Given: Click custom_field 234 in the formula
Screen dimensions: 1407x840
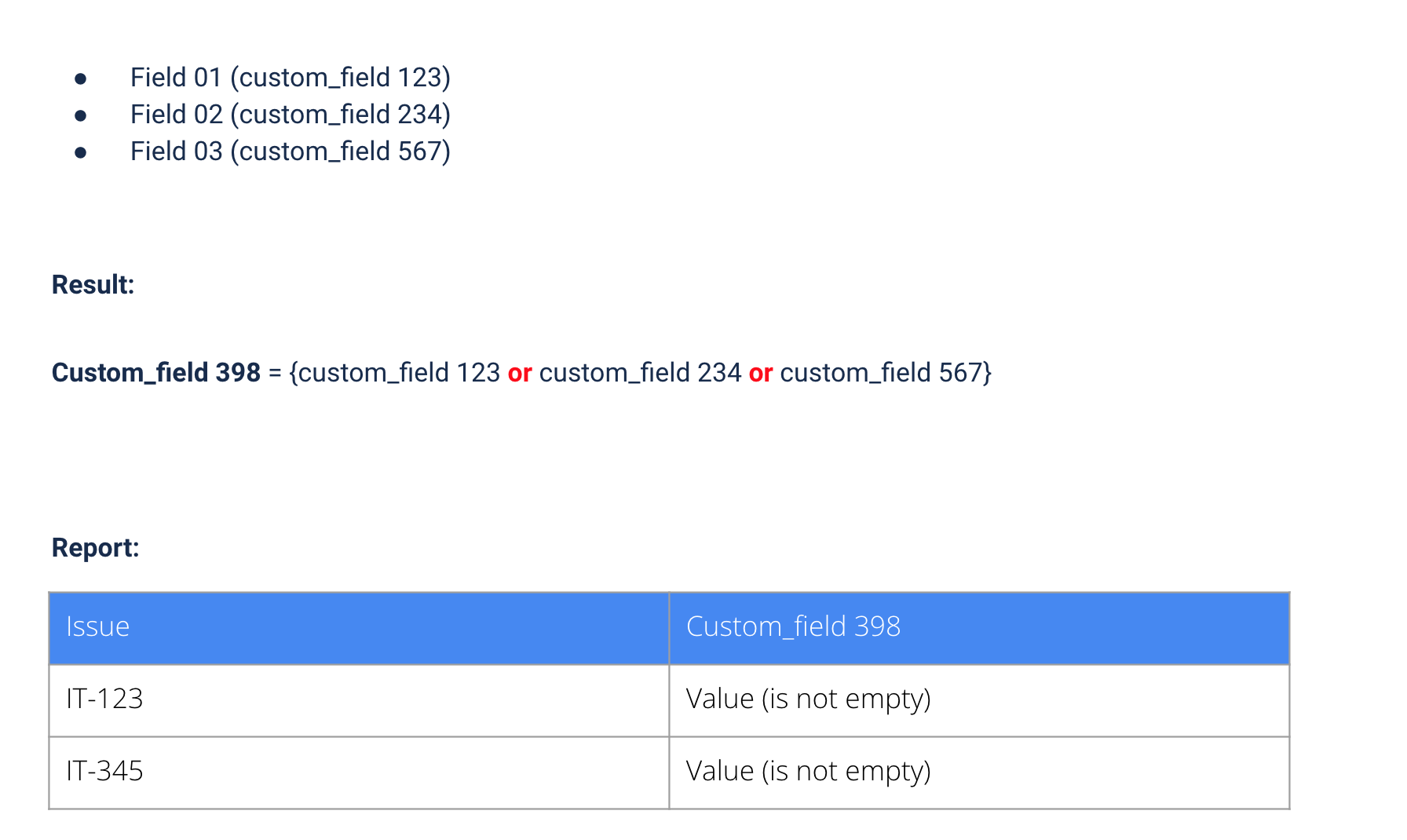Looking at the screenshot, I should [x=640, y=373].
